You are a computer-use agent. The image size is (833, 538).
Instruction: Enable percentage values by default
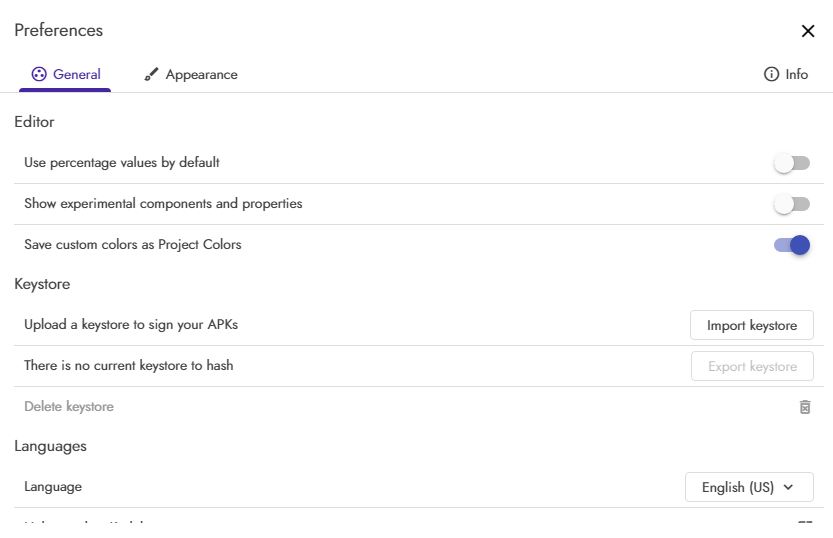[x=792, y=163]
